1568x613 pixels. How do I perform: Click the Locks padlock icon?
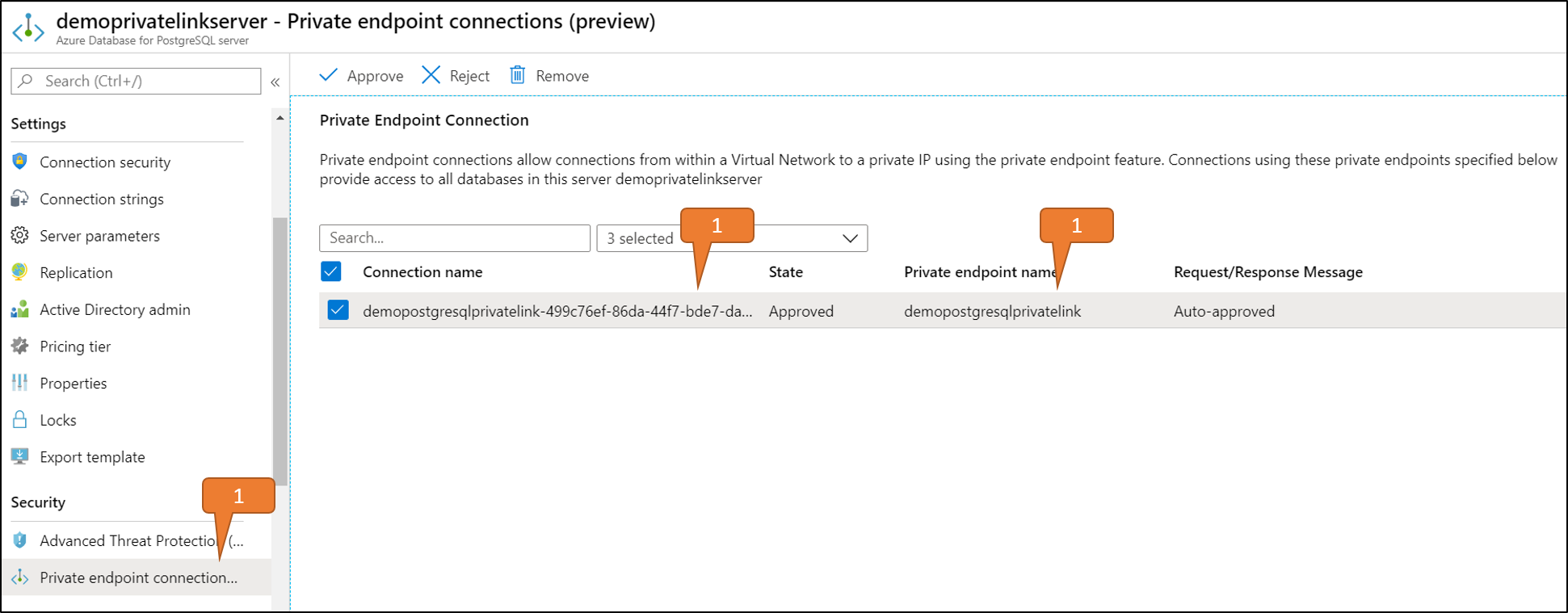(x=20, y=419)
